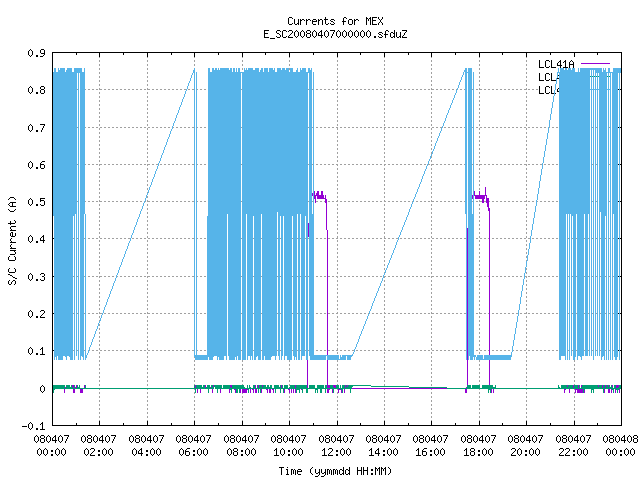Click the 18:00 x-axis time label

[x=478, y=452]
